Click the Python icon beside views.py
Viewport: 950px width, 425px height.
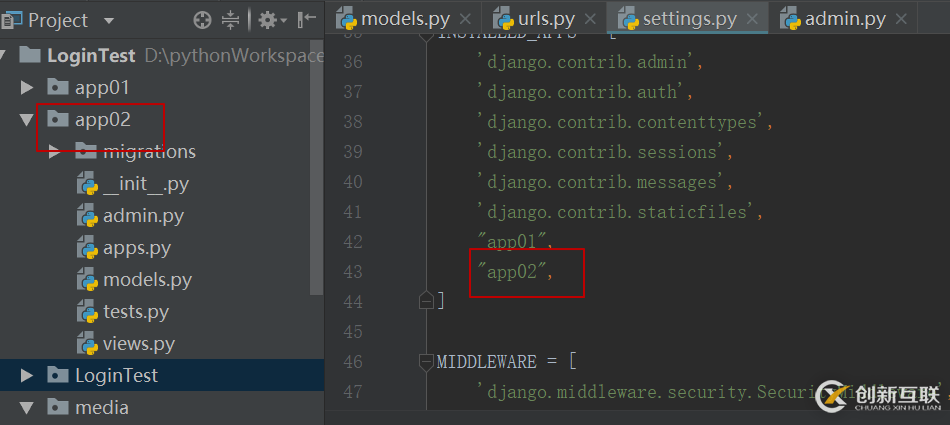coord(86,344)
